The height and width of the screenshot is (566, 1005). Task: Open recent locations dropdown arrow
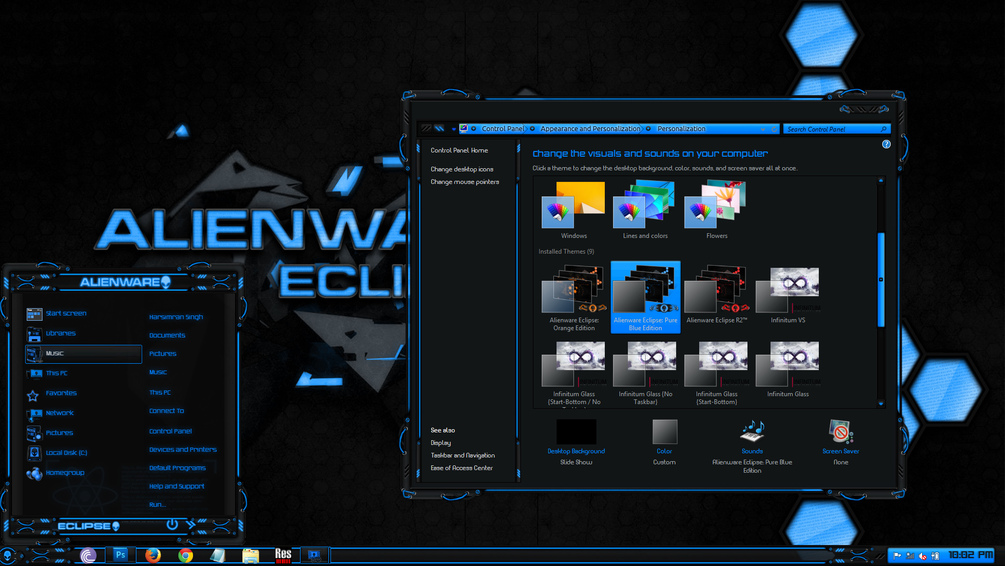coord(453,129)
